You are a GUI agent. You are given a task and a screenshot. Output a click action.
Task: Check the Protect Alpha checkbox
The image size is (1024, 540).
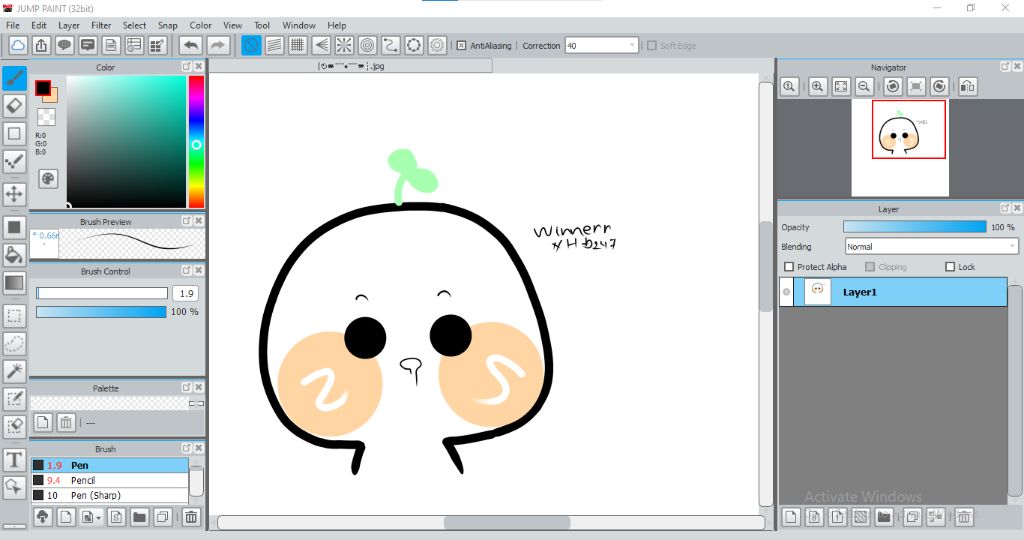coord(789,267)
